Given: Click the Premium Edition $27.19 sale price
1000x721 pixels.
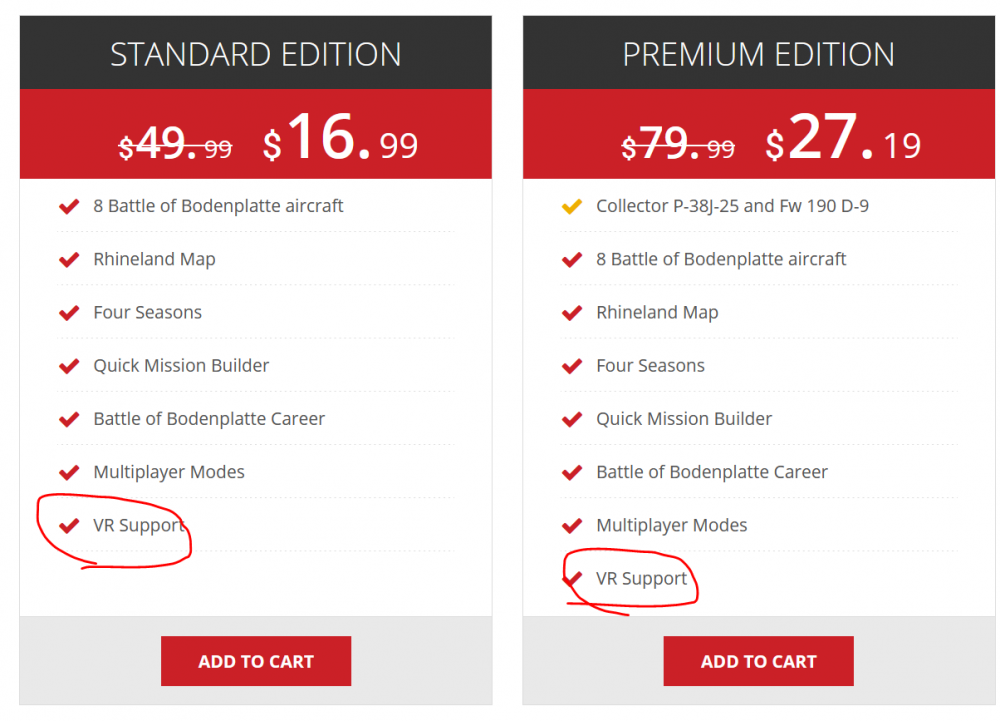Looking at the screenshot, I should tap(843, 141).
